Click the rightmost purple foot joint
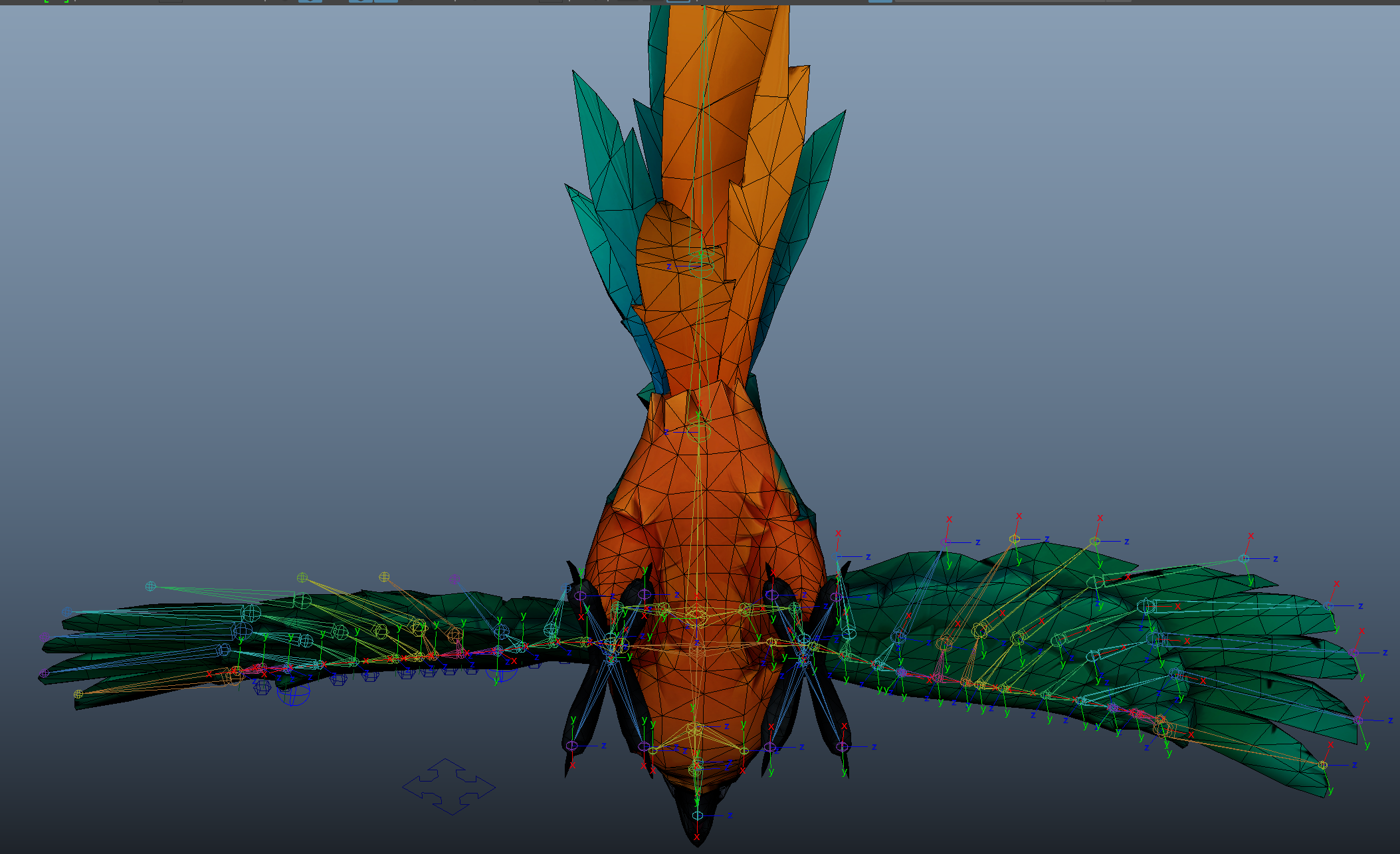This screenshot has height=854, width=1400. pyautogui.click(x=842, y=747)
